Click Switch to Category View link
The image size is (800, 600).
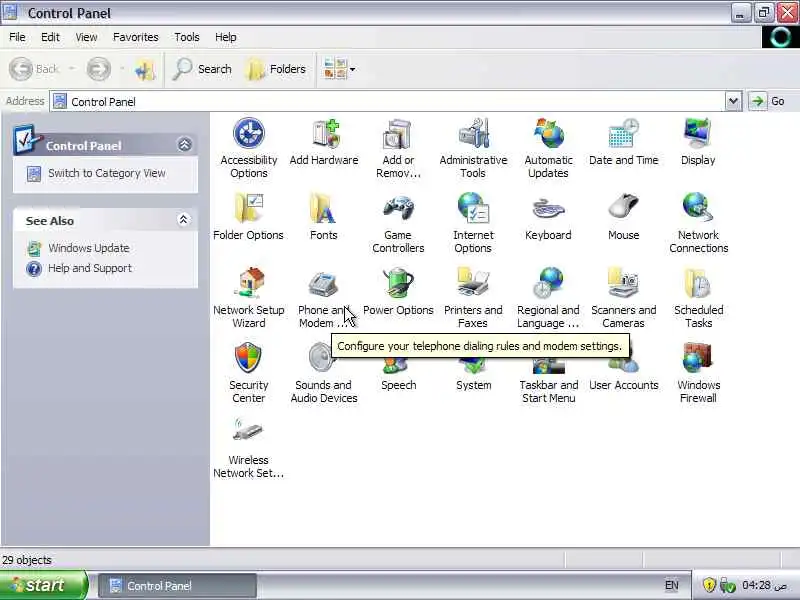point(107,173)
